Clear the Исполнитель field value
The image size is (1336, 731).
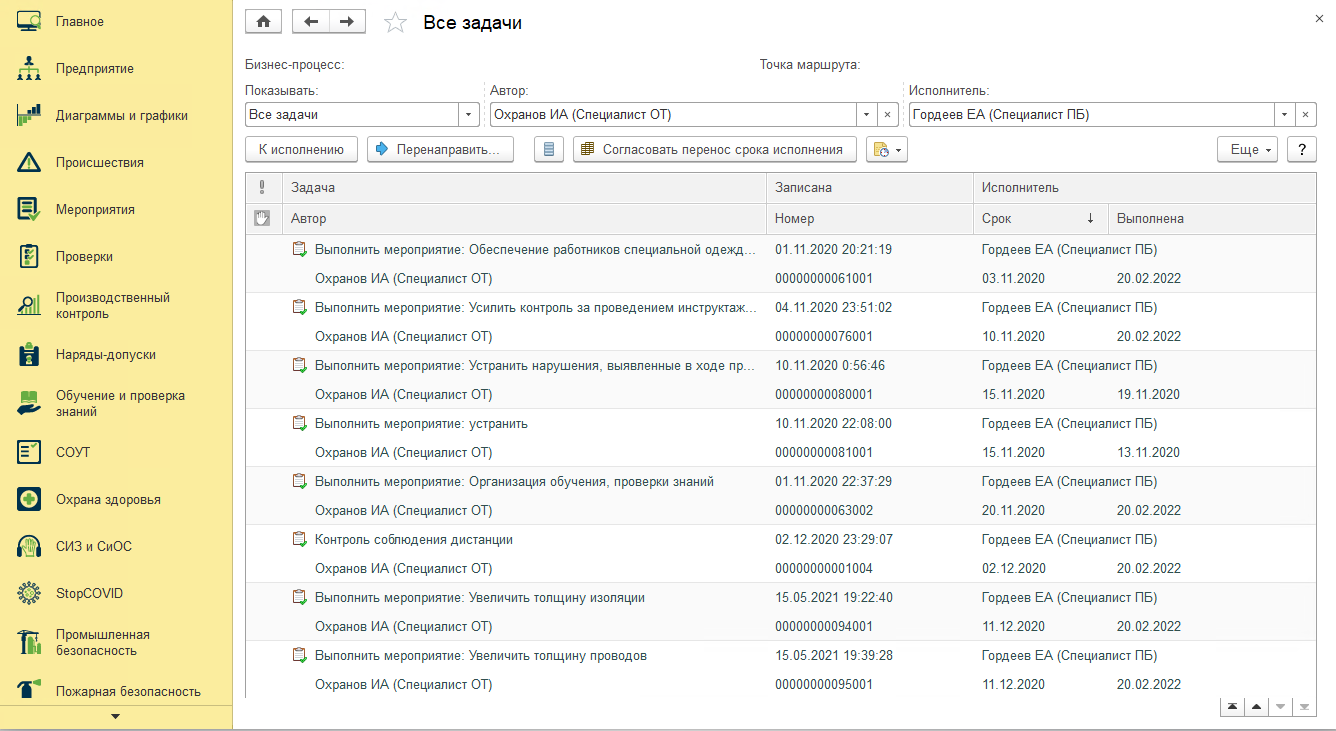pos(1306,115)
